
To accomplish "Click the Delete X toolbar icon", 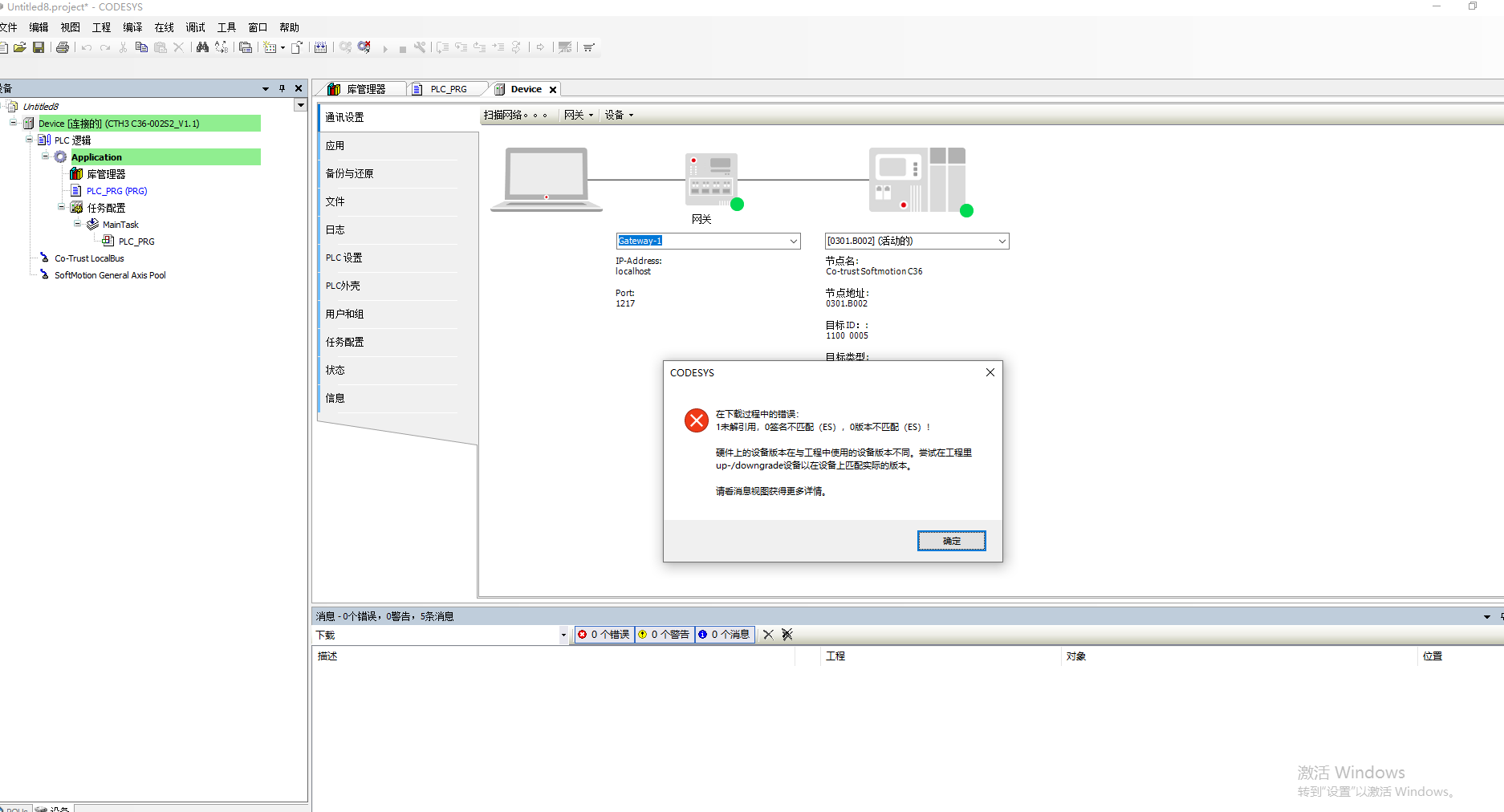I will tap(179, 47).
